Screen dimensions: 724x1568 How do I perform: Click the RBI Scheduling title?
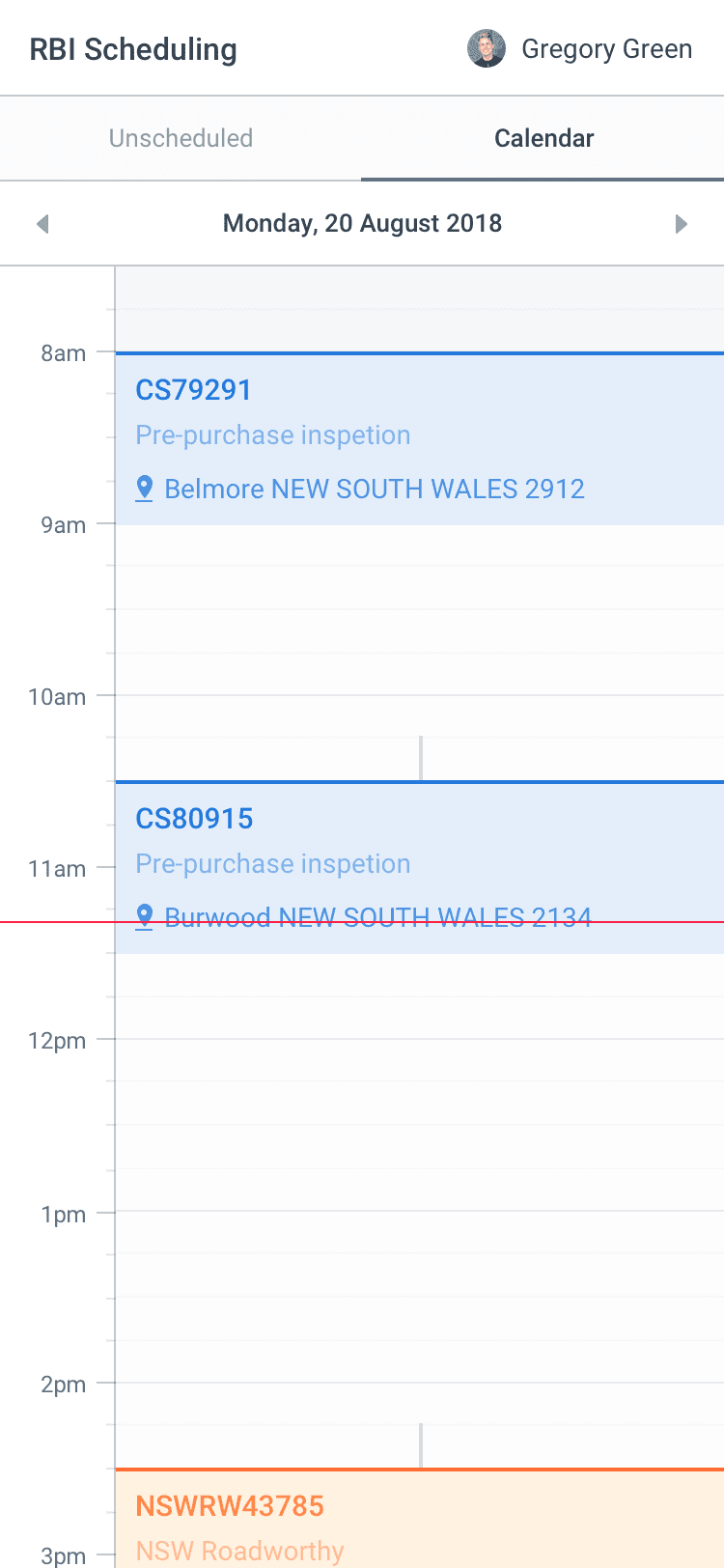pyautogui.click(x=133, y=49)
